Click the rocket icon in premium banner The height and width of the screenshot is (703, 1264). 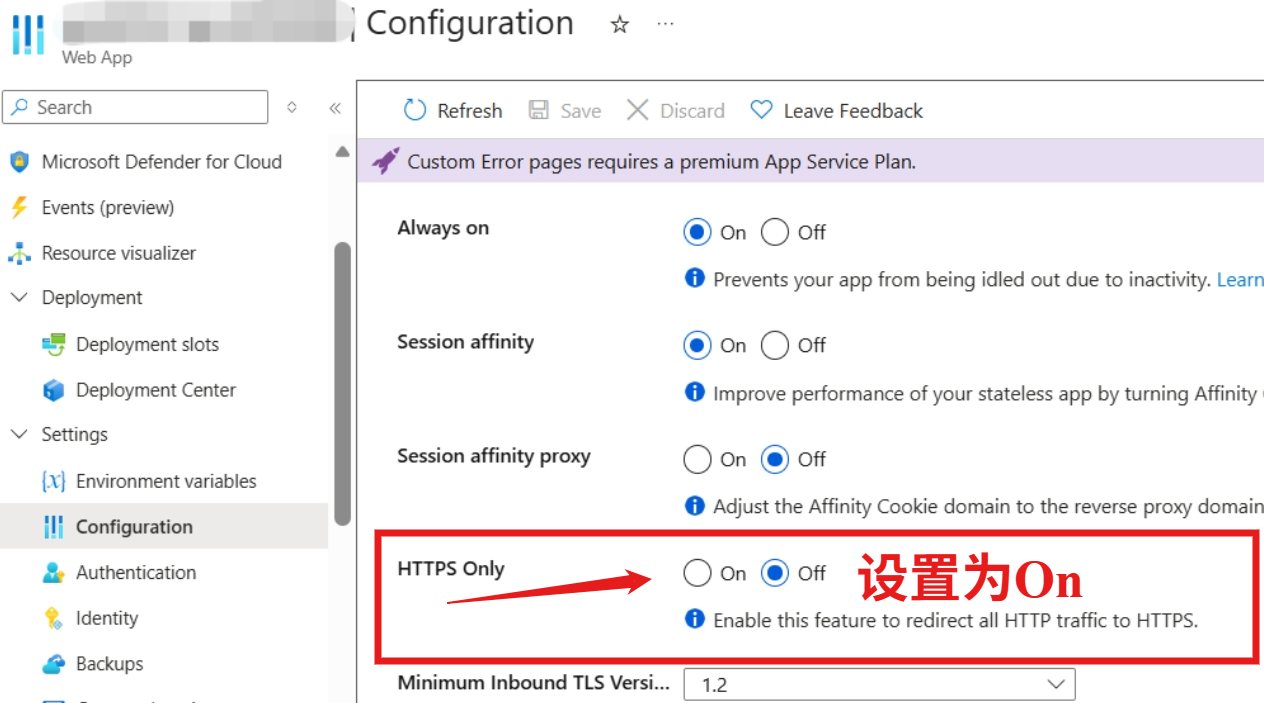tap(385, 161)
